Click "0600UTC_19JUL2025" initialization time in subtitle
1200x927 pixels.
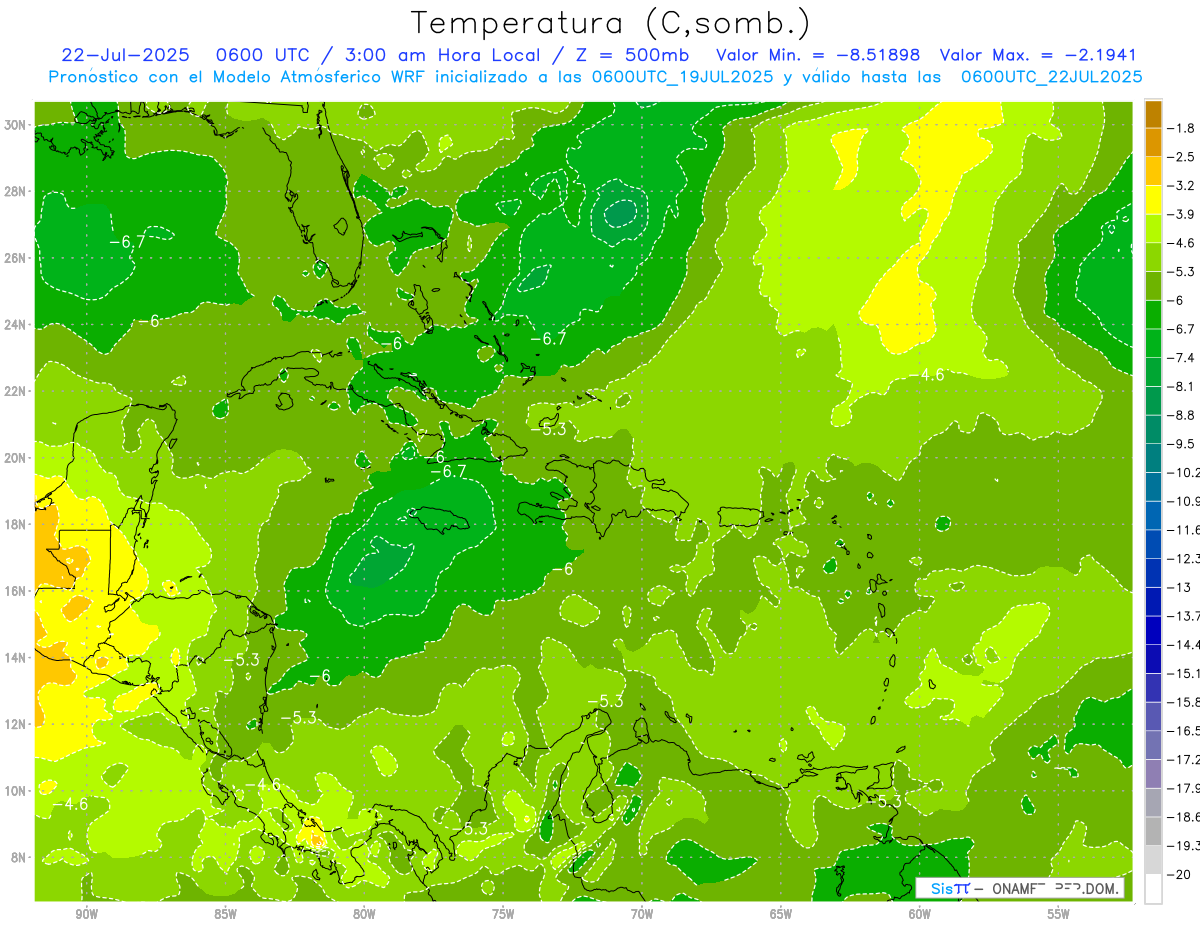pyautogui.click(x=682, y=77)
